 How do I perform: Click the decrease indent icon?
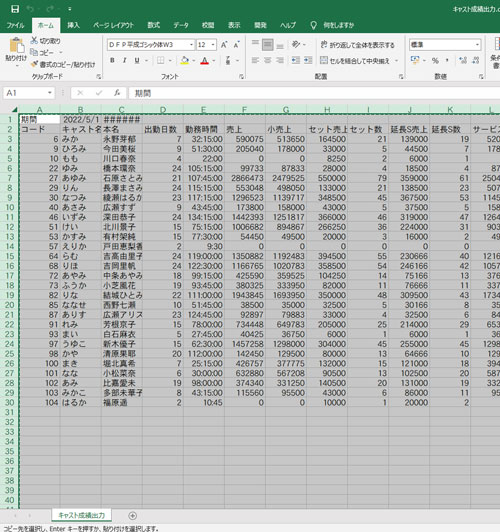296,60
